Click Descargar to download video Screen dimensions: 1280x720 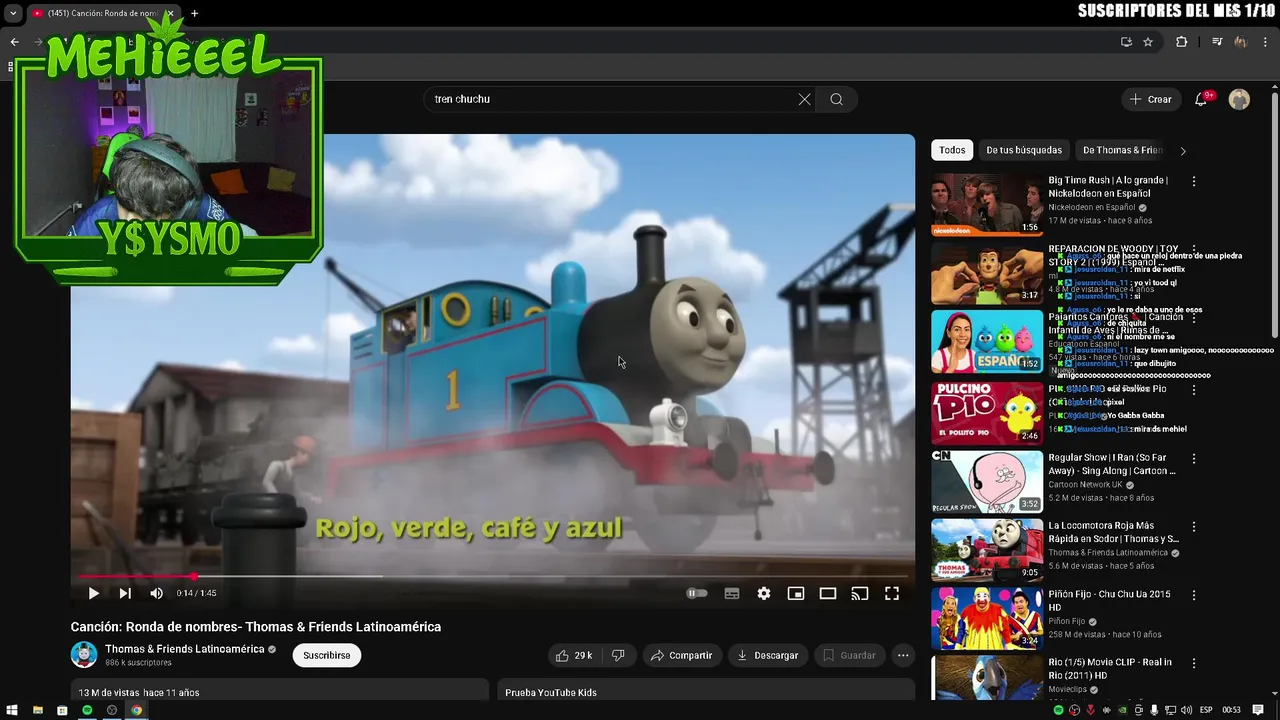click(767, 655)
